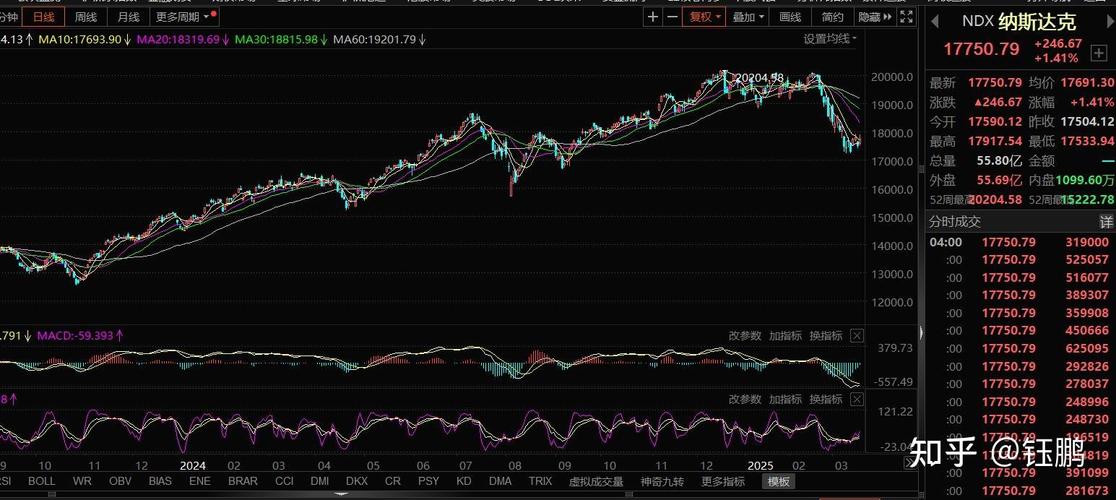Close the MACD indicator panel
The image size is (1116, 500).
857,336
